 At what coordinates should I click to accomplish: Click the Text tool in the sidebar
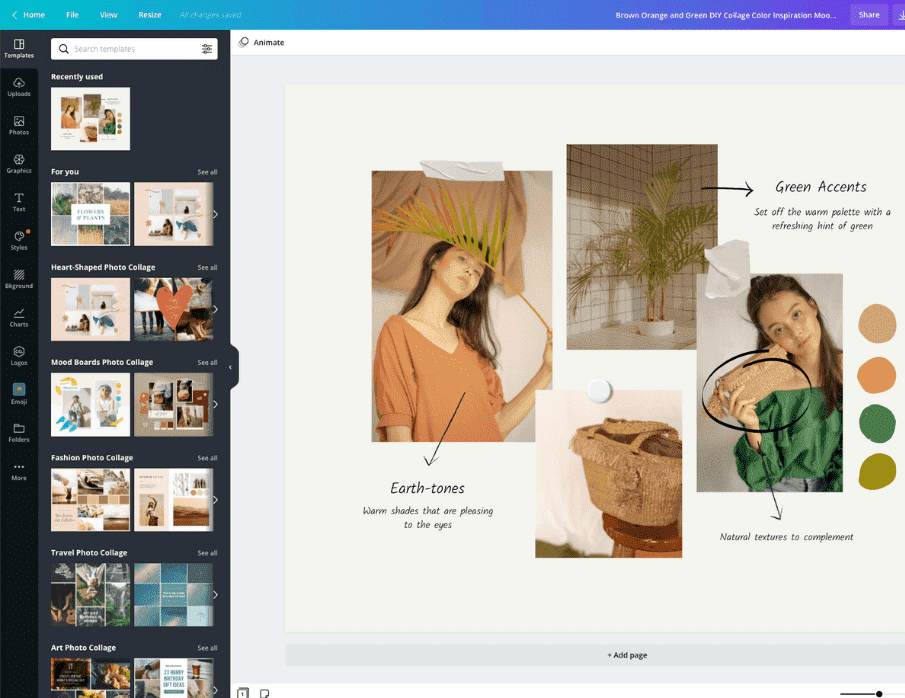tap(19, 199)
